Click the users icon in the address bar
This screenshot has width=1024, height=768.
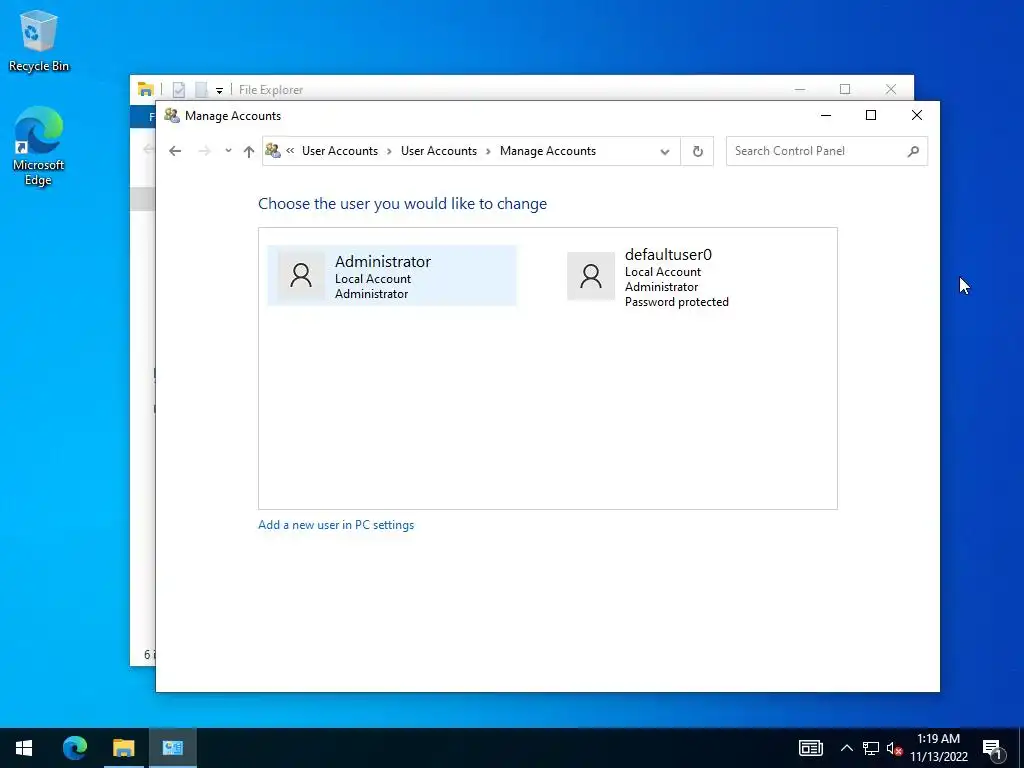point(273,151)
